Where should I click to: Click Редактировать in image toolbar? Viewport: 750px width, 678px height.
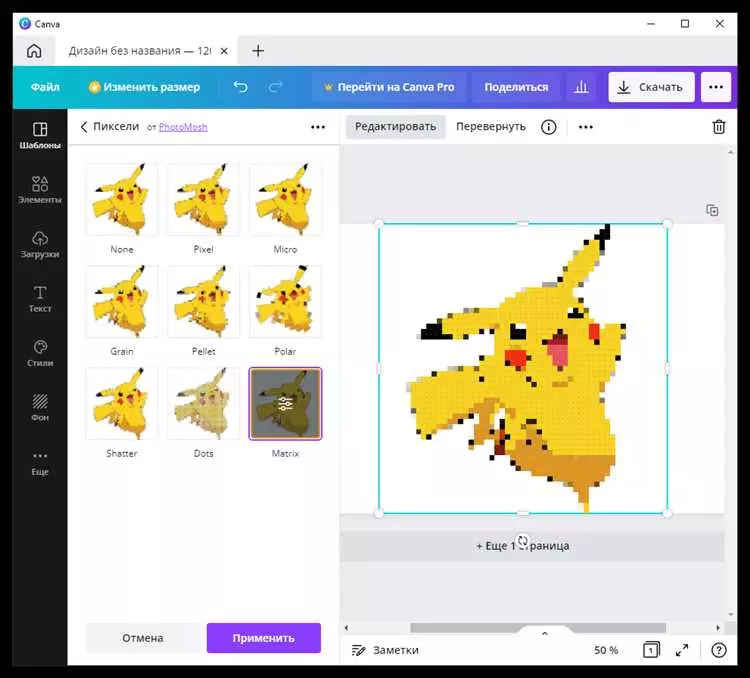396,127
